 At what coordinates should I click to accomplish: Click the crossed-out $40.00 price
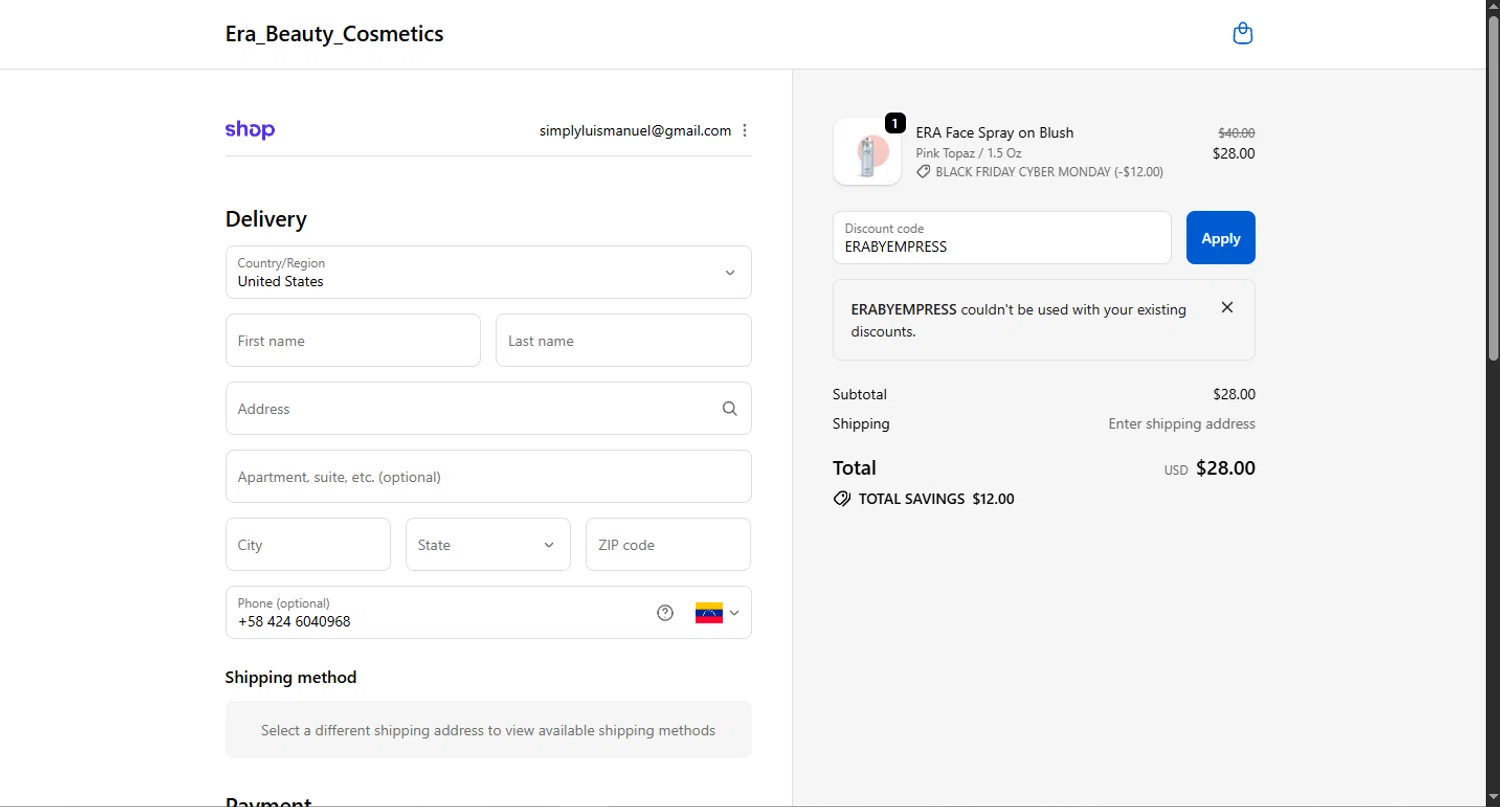coord(1236,132)
